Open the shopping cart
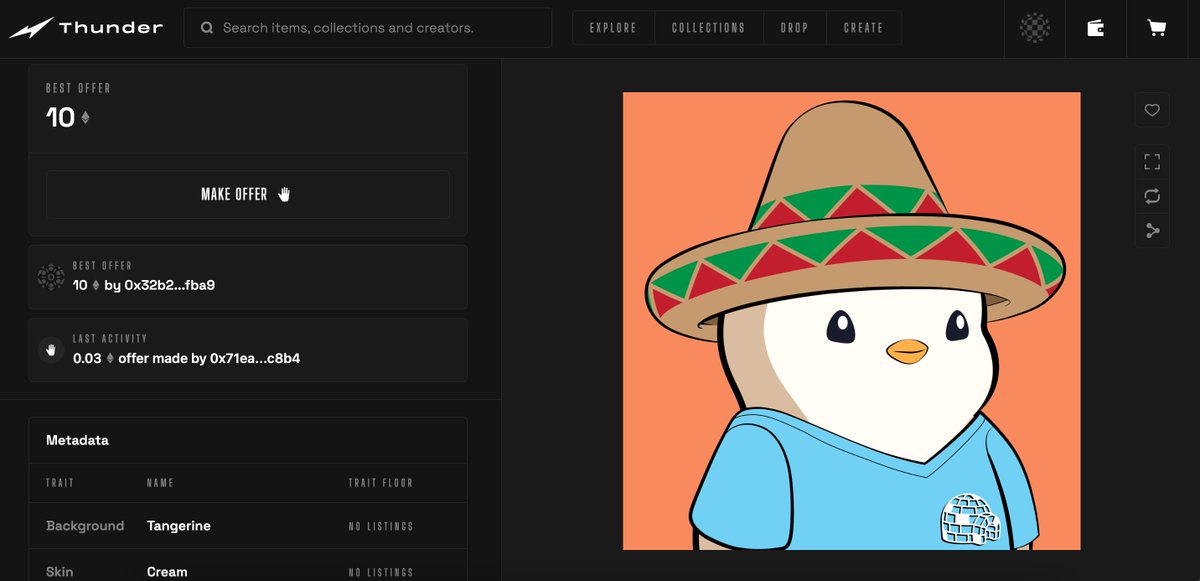The height and width of the screenshot is (581, 1200). [x=1157, y=28]
